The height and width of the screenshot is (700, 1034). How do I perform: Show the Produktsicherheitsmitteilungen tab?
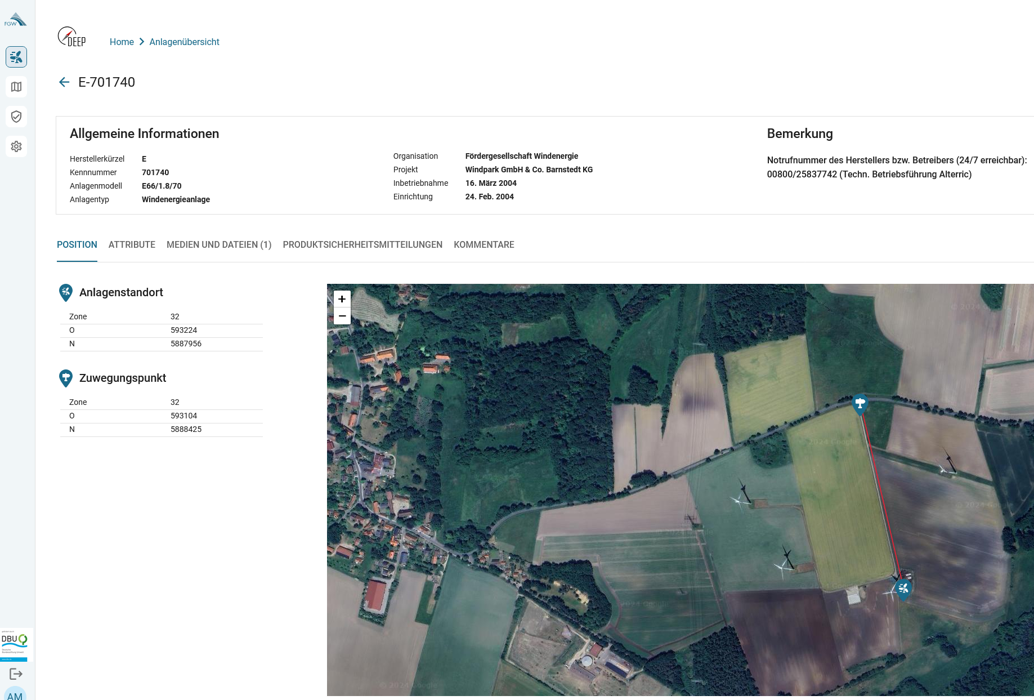click(362, 245)
